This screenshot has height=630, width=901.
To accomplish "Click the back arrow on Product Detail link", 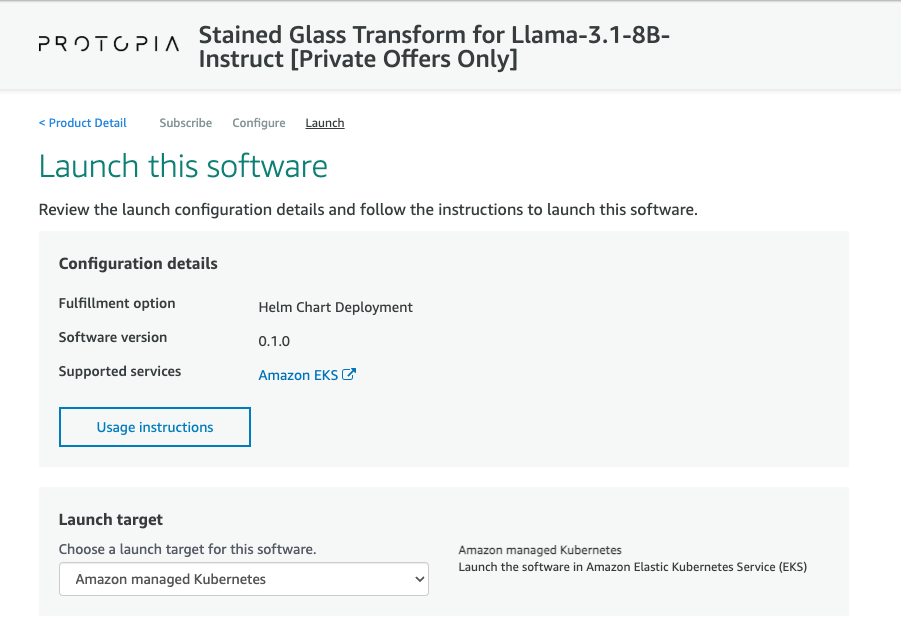I will (x=43, y=122).
